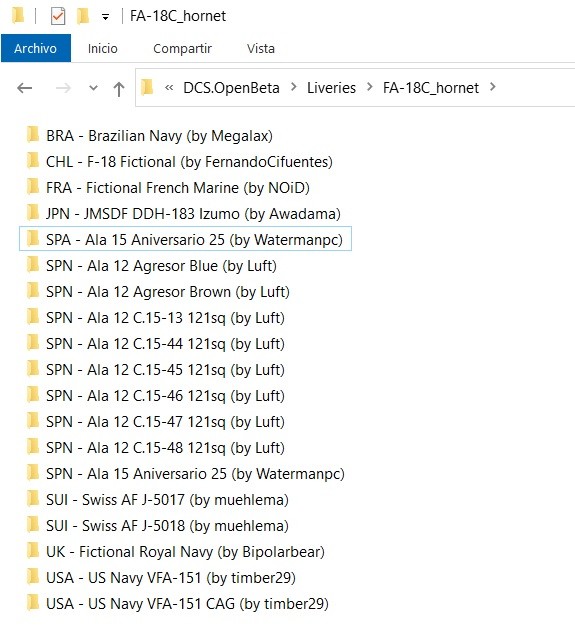Select the Swiss AF J-5018 folder icon

point(33,524)
